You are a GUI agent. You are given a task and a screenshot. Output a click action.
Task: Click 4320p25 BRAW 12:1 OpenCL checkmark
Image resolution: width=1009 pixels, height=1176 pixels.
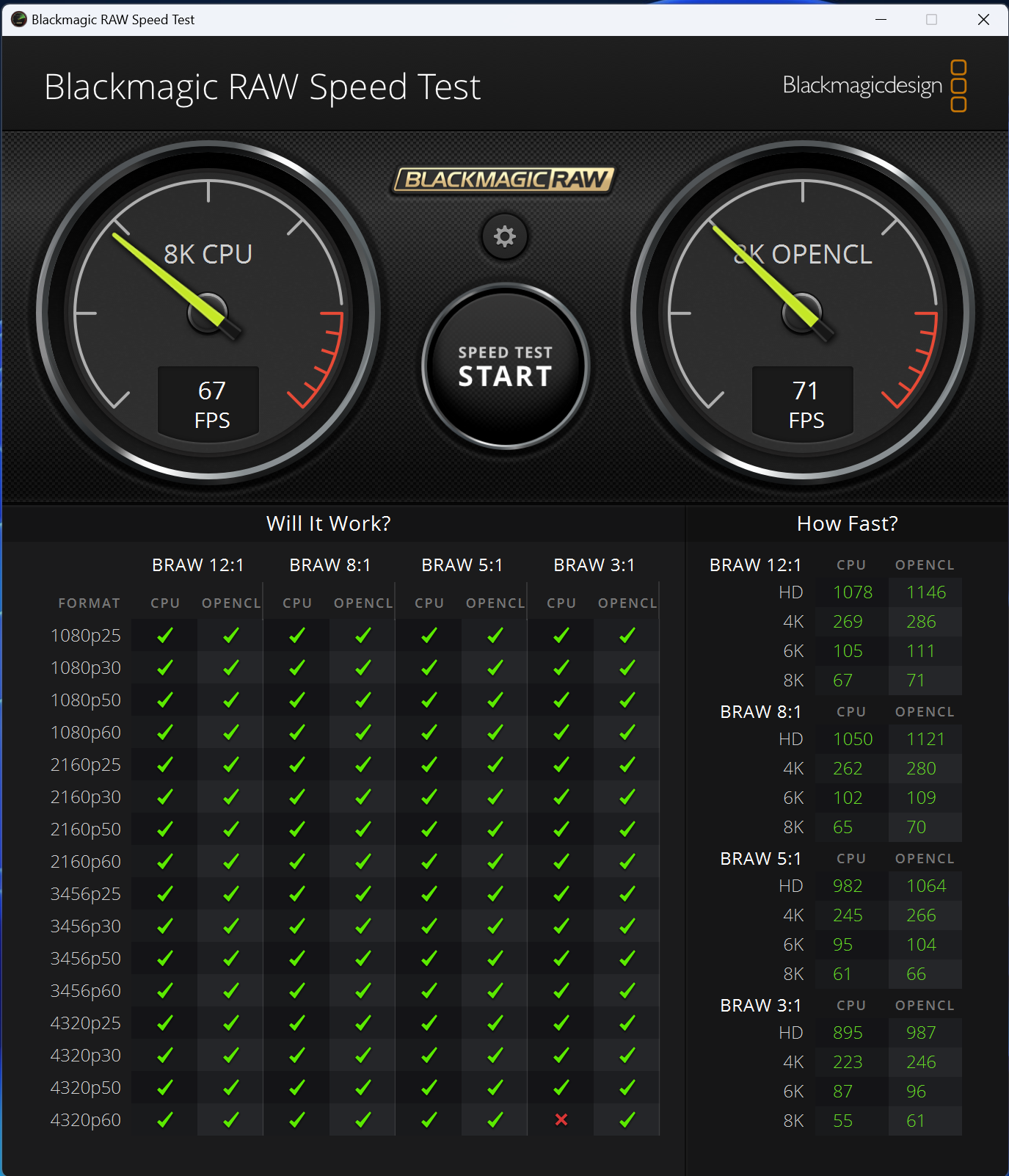coord(231,1023)
